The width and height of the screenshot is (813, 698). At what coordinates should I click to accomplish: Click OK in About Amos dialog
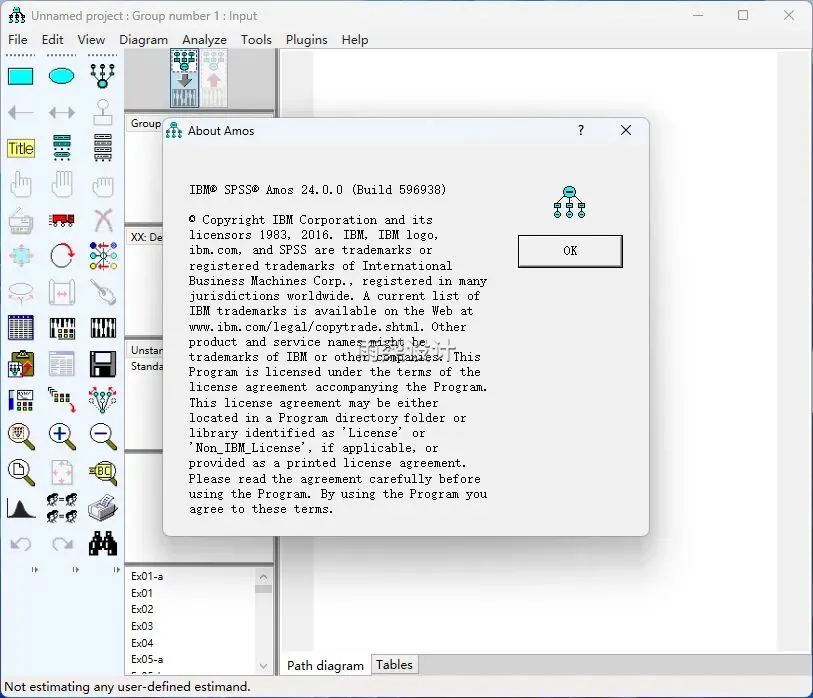(570, 251)
